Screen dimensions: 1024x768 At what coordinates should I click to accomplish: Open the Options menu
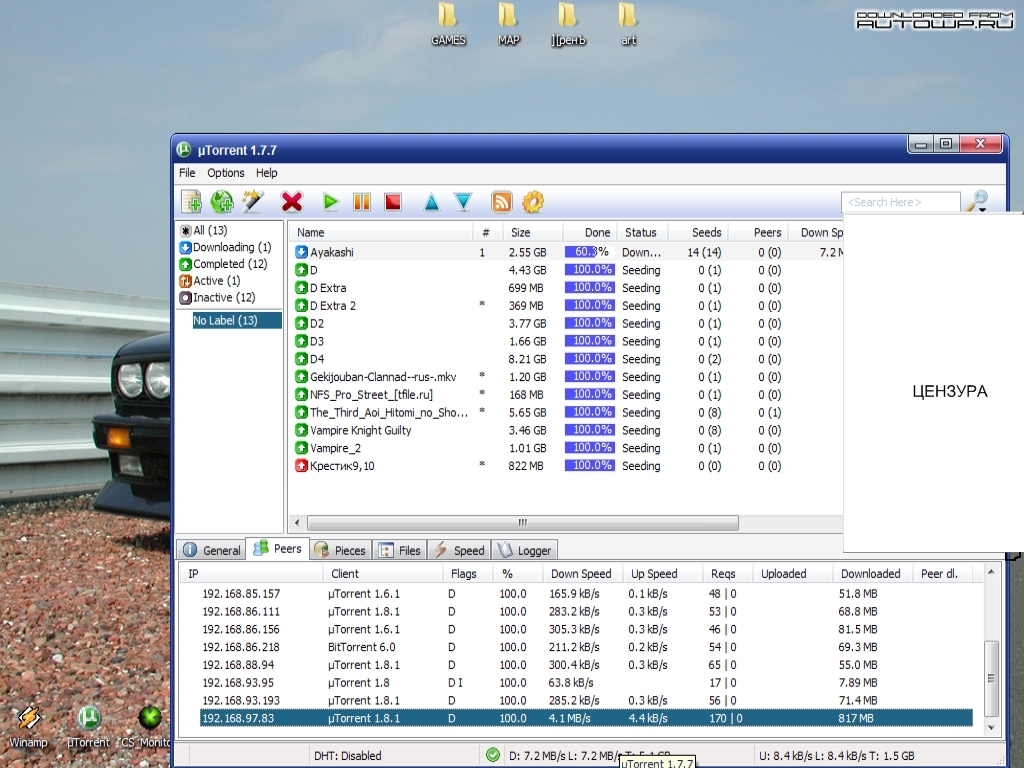226,173
